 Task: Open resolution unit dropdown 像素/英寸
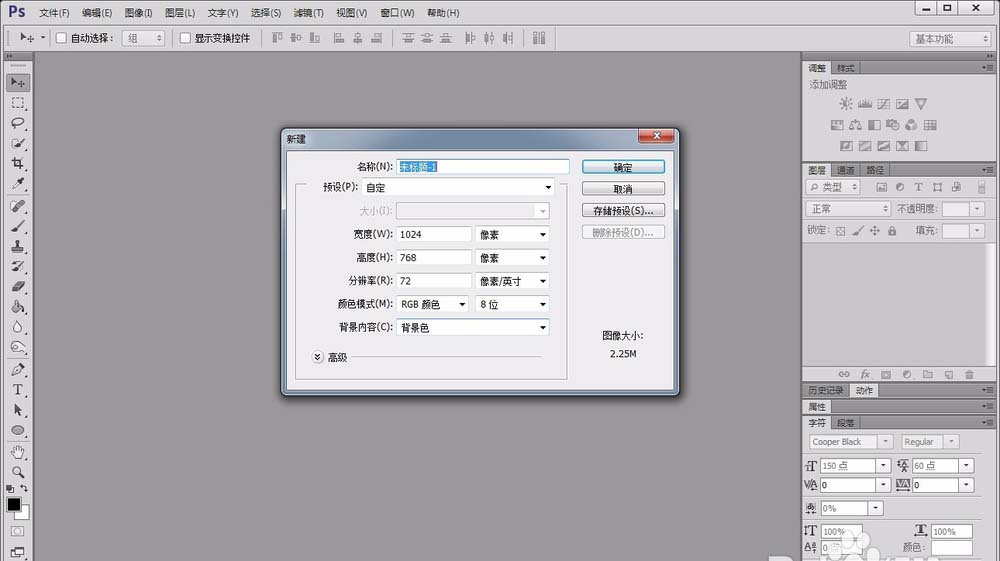coord(512,281)
